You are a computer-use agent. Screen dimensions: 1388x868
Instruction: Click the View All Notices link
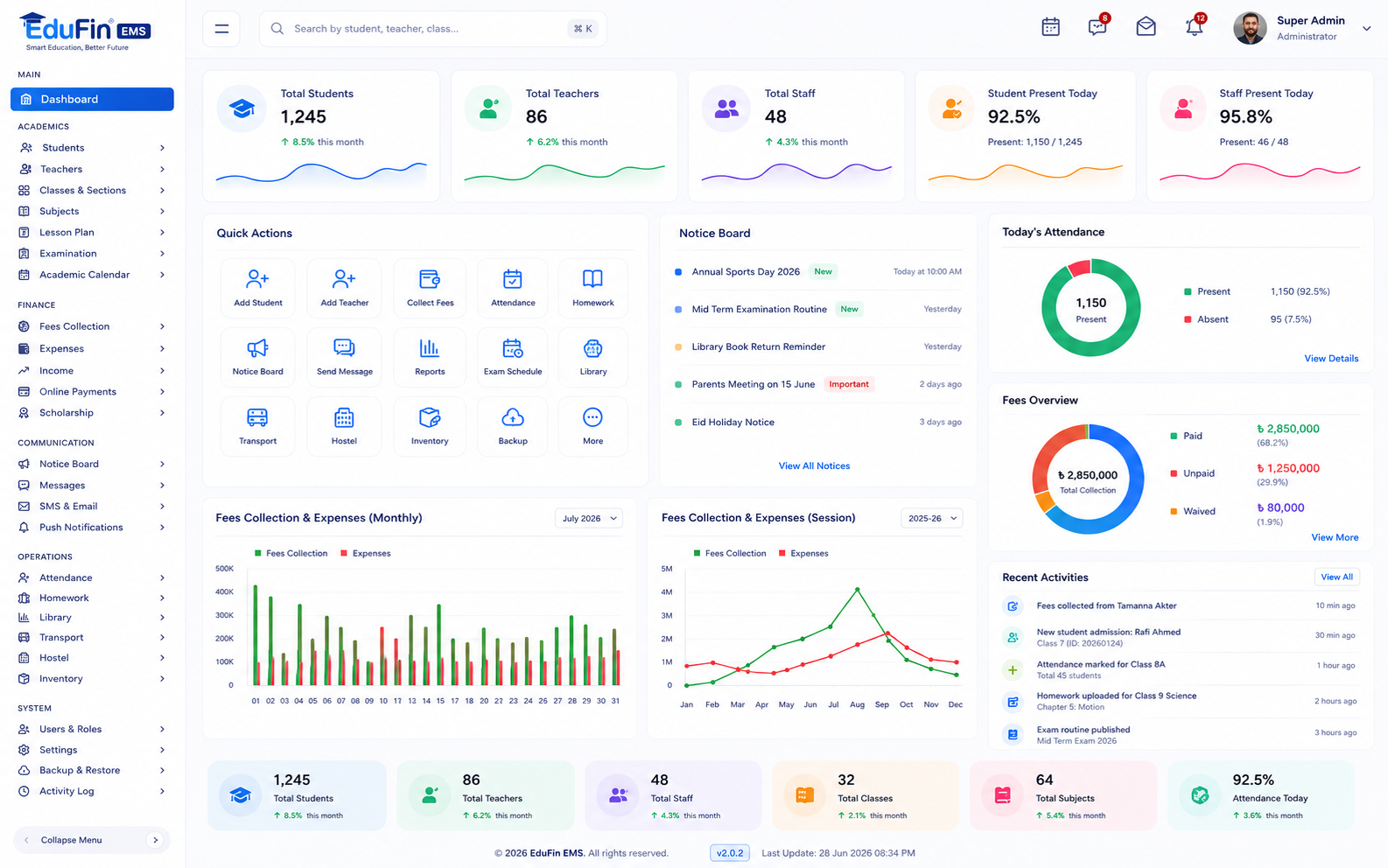814,466
